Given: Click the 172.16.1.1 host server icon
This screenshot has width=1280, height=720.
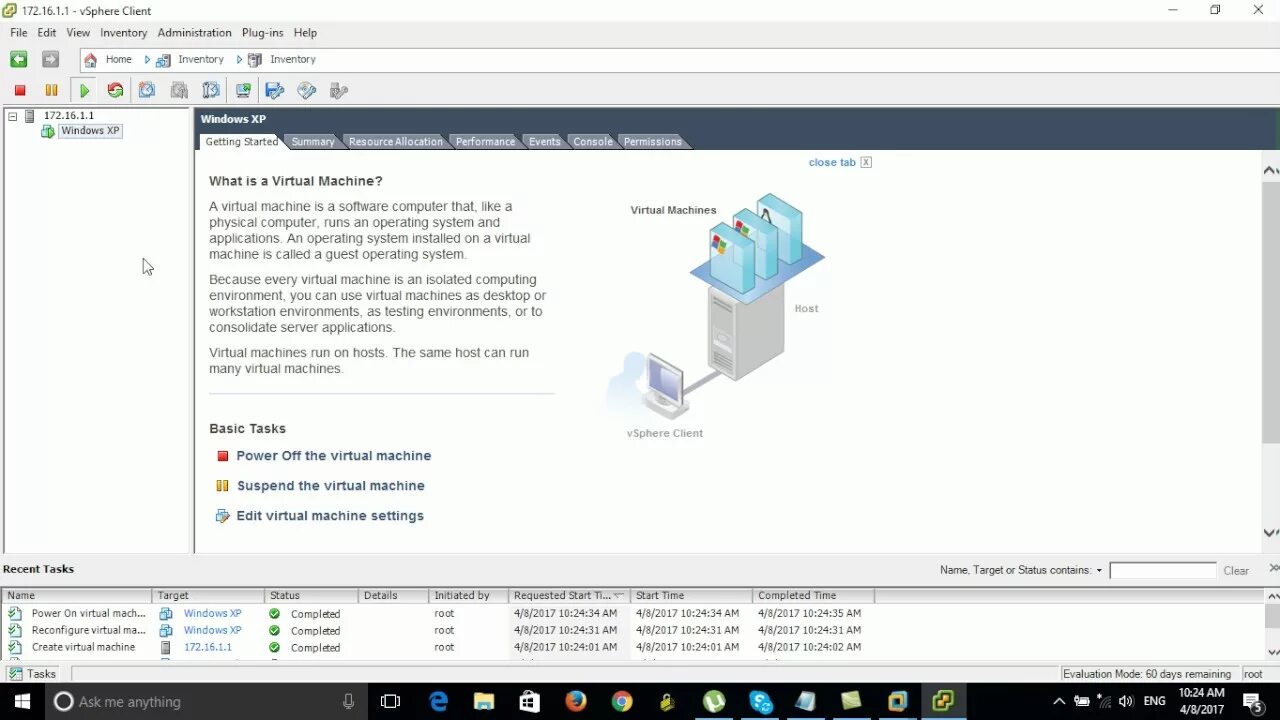Looking at the screenshot, I should click(30, 116).
